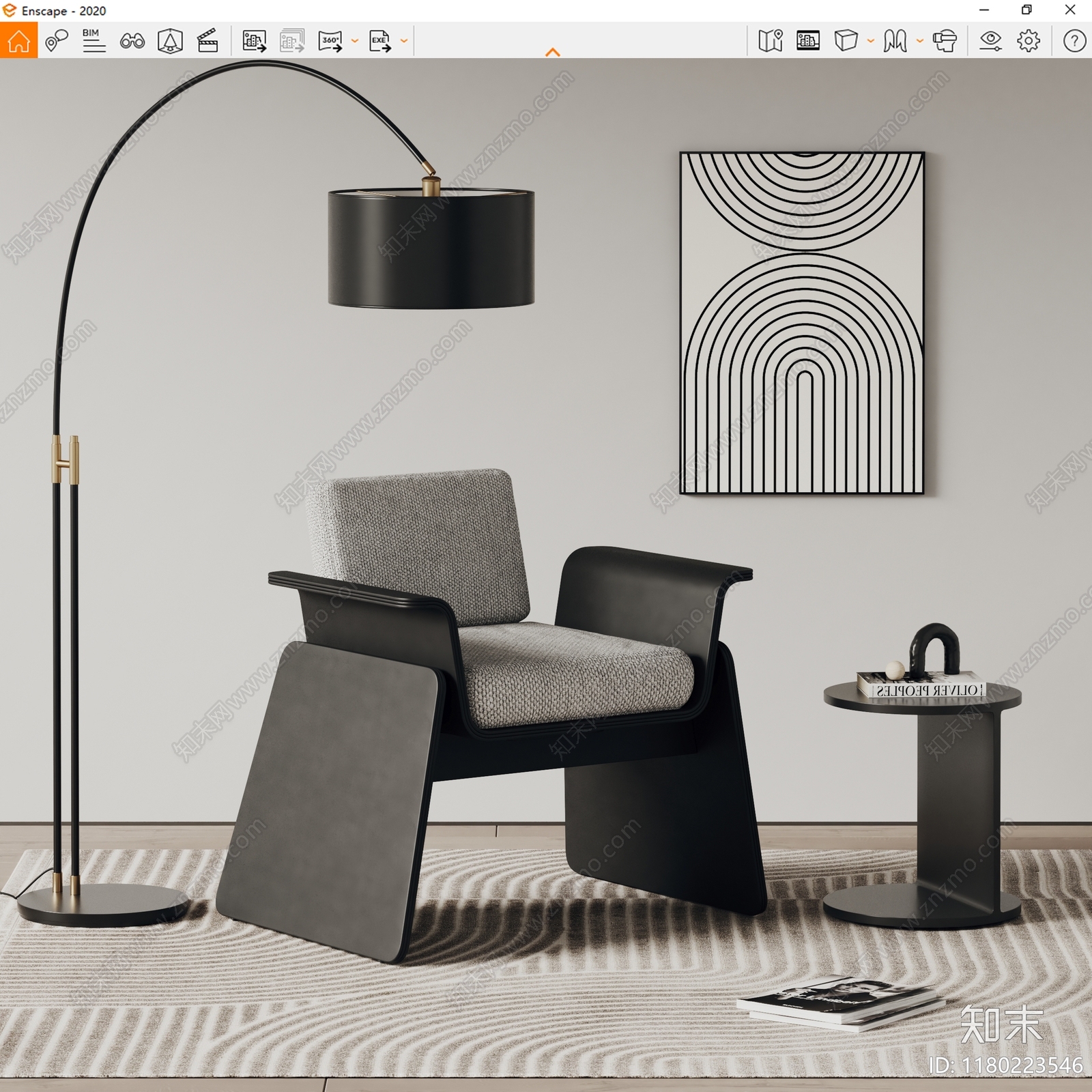
Task: Expand the projection cube dropdown arrow
Action: (870, 41)
